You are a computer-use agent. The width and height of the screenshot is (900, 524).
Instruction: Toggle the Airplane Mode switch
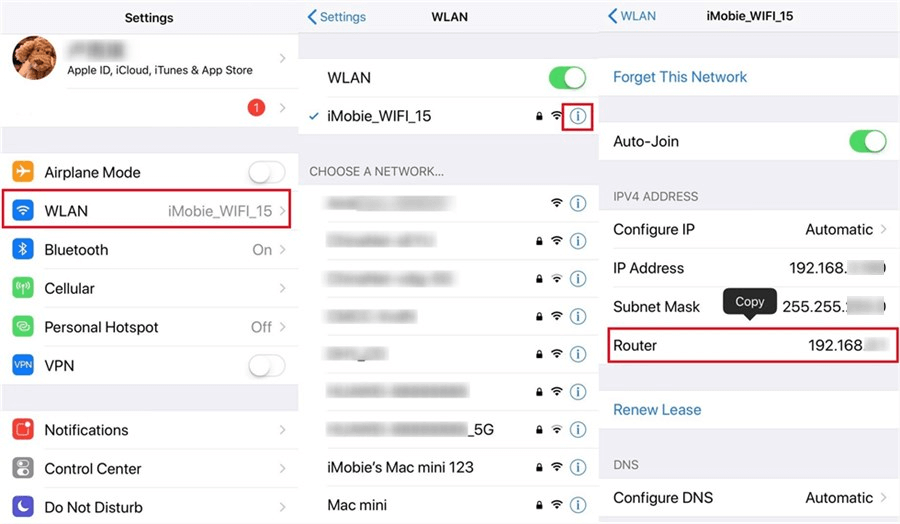266,172
